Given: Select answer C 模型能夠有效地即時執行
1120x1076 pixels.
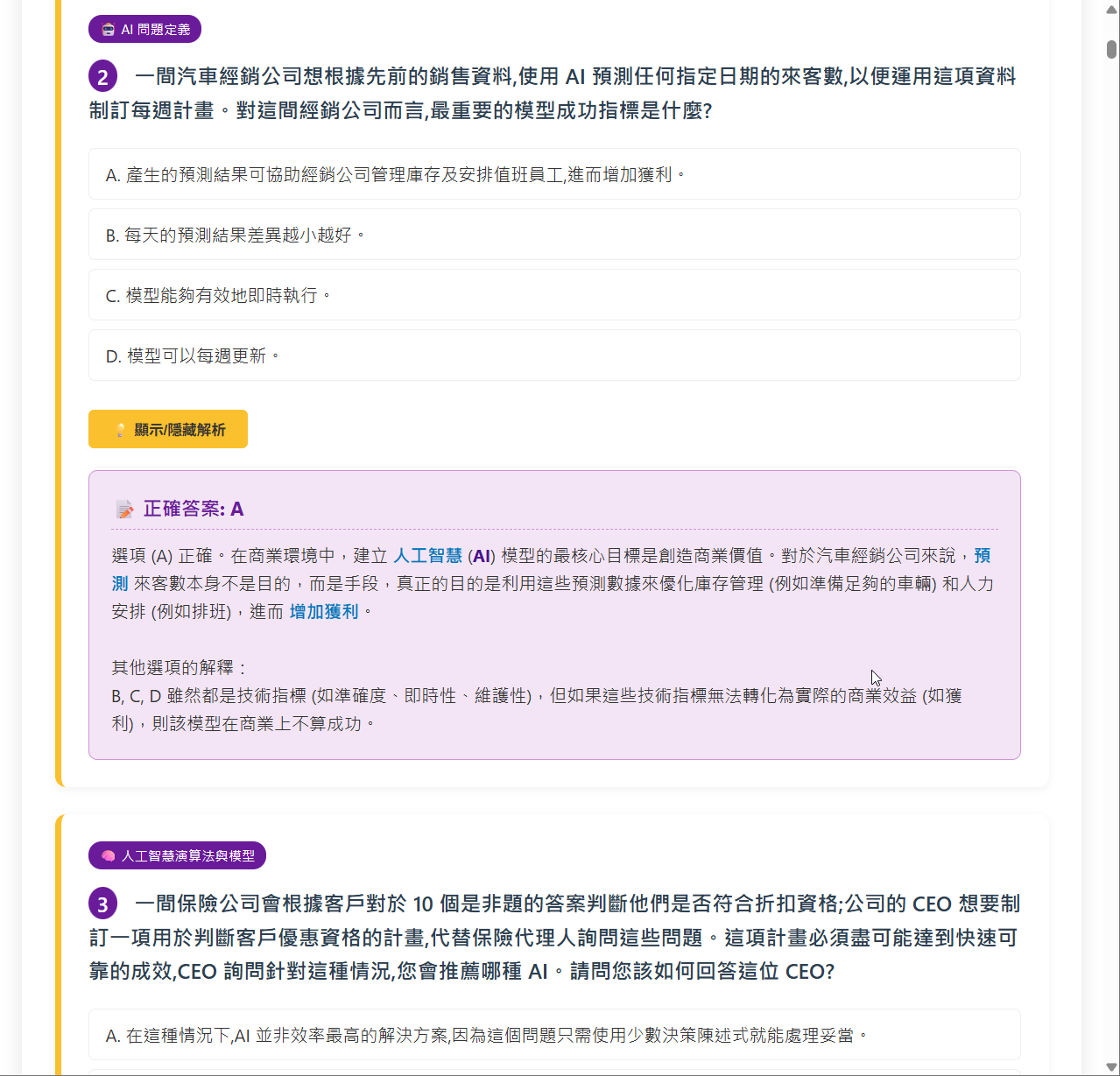Looking at the screenshot, I should pos(554,295).
